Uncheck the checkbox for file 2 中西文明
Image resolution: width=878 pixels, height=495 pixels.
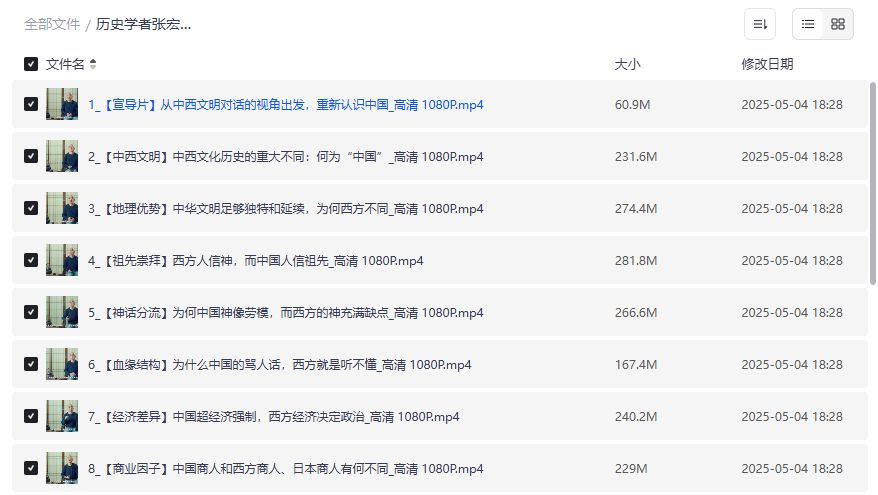click(31, 157)
